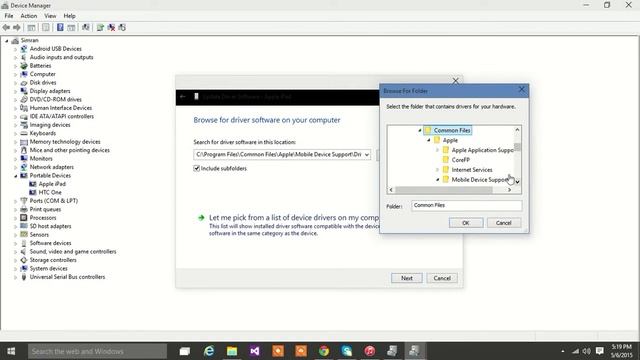Close the Browse For Folder dialog
640x360 pixels.
click(522, 89)
